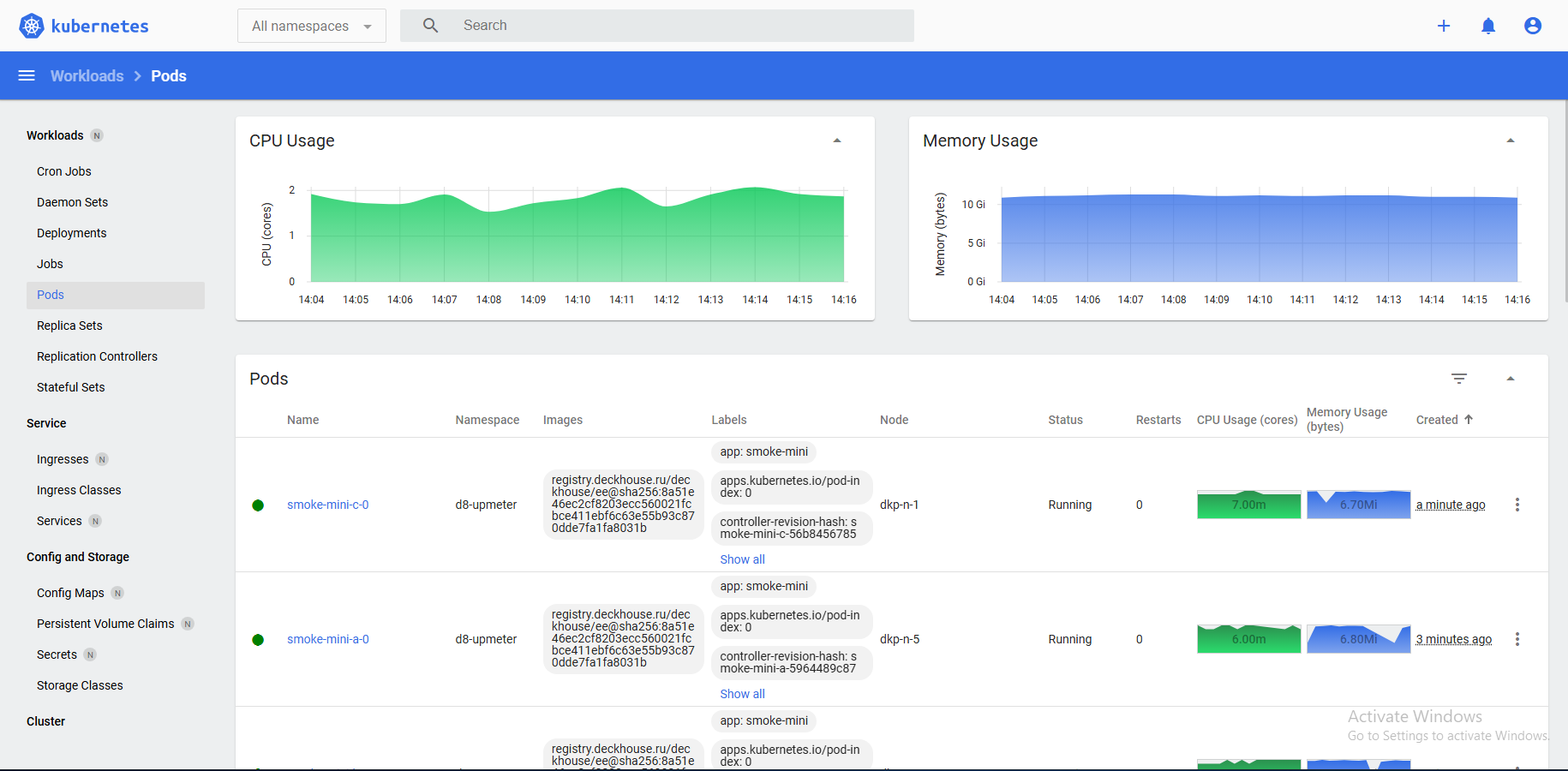Open Services in sidebar
This screenshot has height=771, width=1568.
tap(59, 521)
